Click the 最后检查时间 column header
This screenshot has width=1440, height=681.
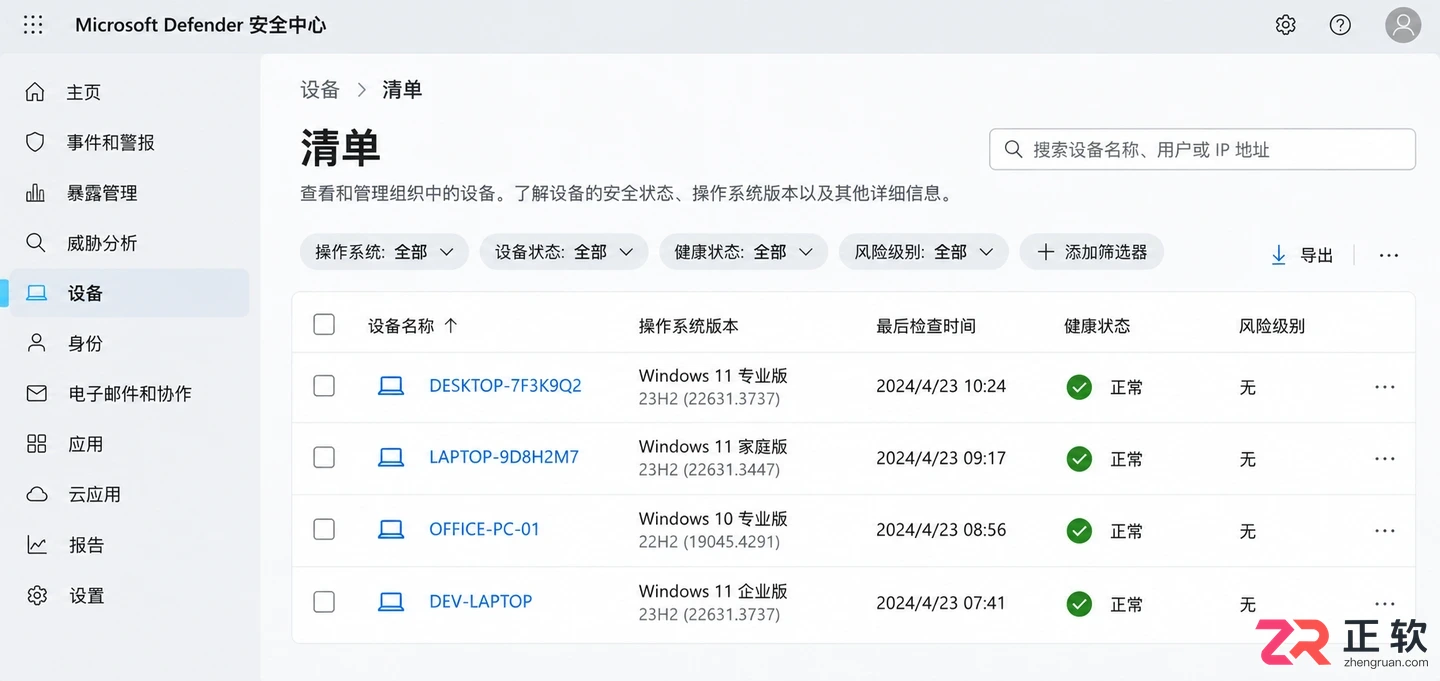coord(926,325)
